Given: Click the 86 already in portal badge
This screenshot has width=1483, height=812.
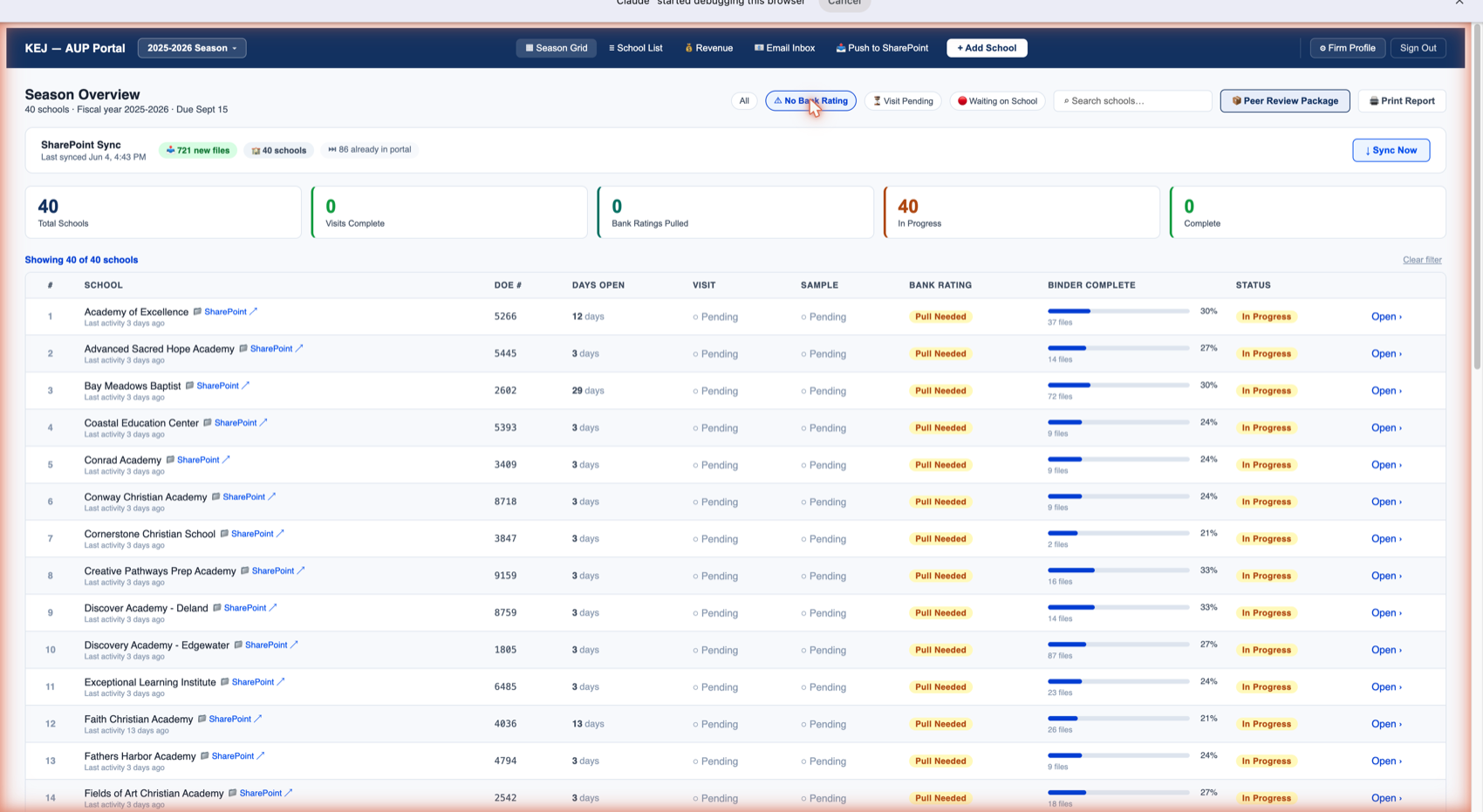Looking at the screenshot, I should click(370, 149).
